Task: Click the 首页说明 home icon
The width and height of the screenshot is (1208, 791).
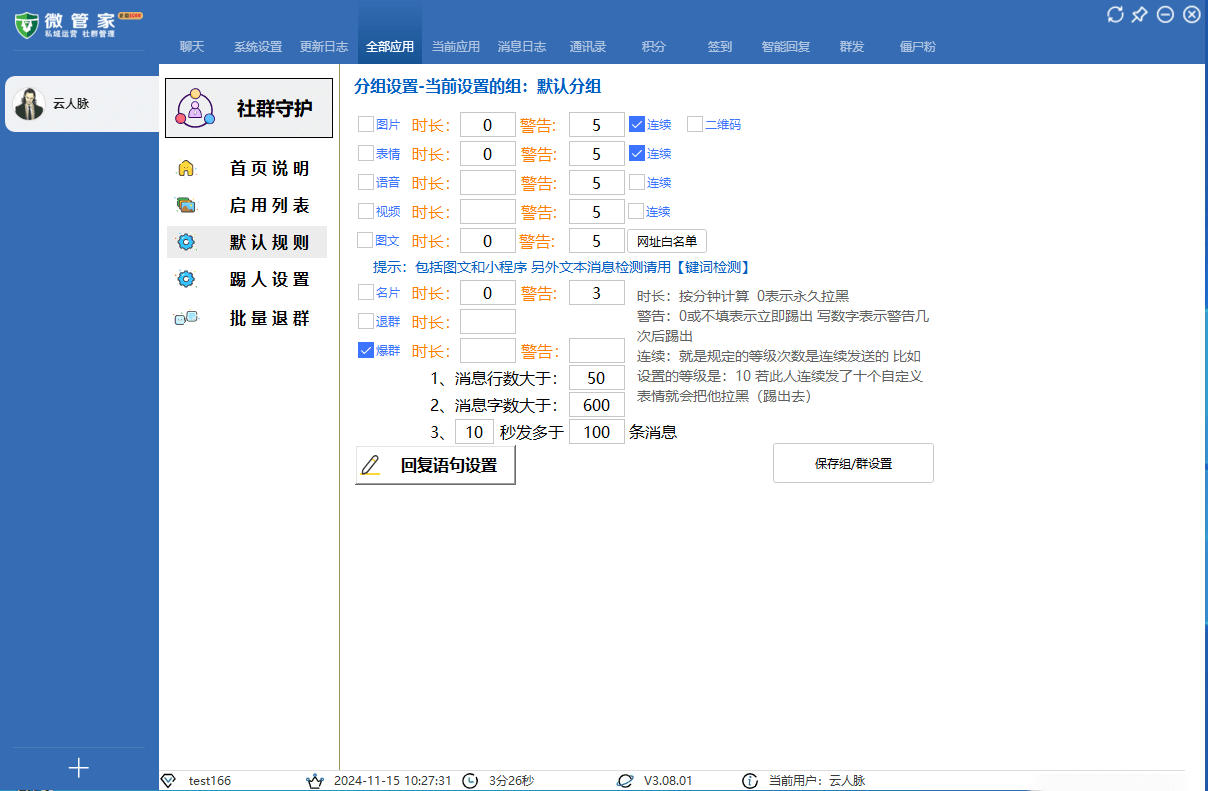Action: pos(186,168)
